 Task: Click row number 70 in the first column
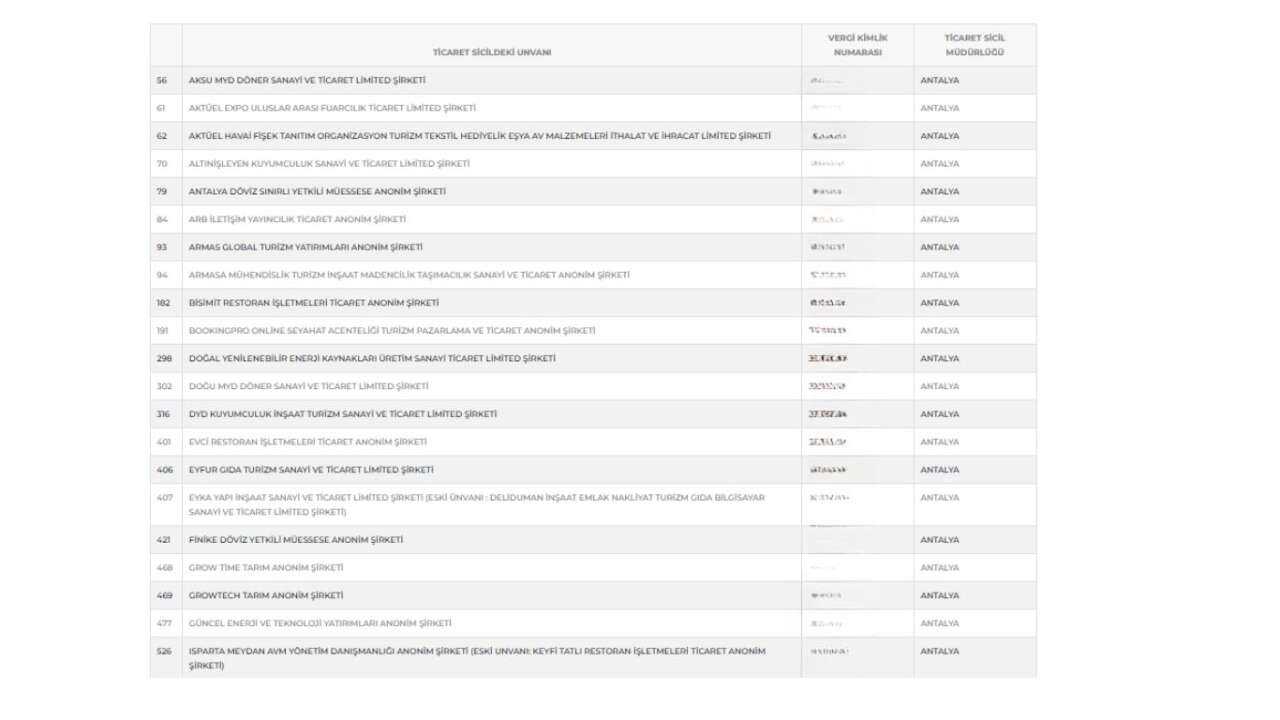coord(162,164)
